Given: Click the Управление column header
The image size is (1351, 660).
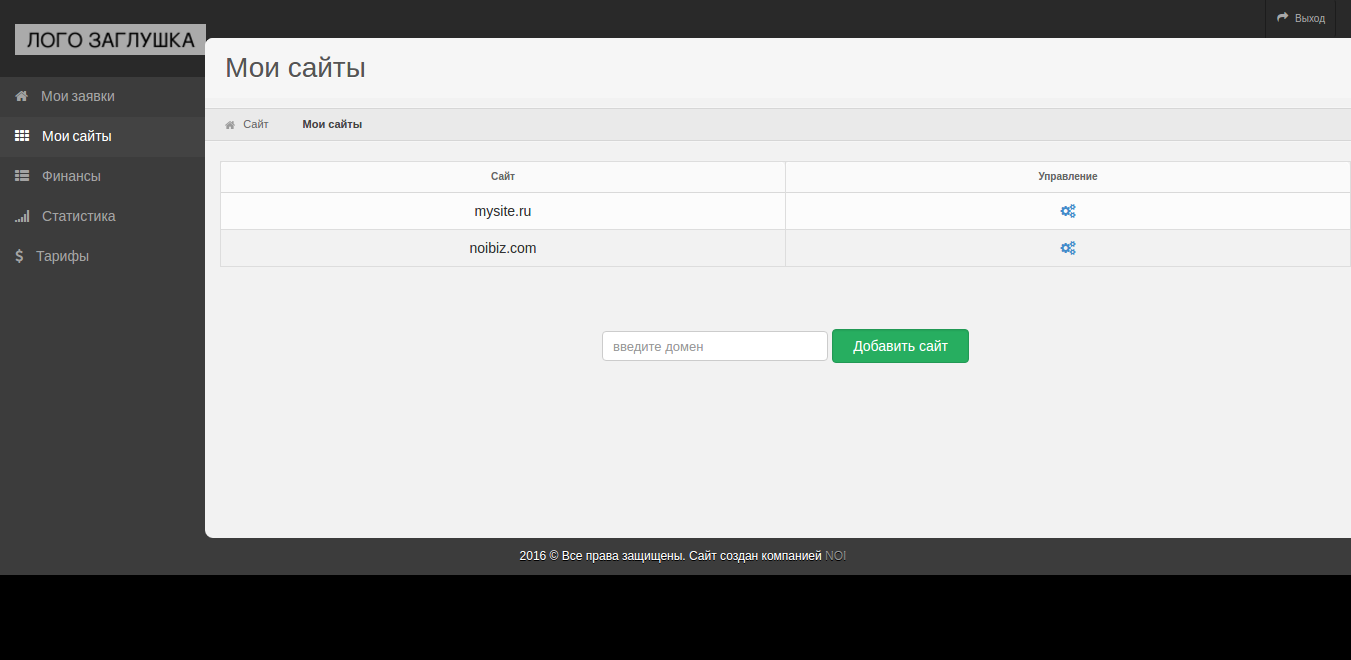Looking at the screenshot, I should pos(1068,176).
